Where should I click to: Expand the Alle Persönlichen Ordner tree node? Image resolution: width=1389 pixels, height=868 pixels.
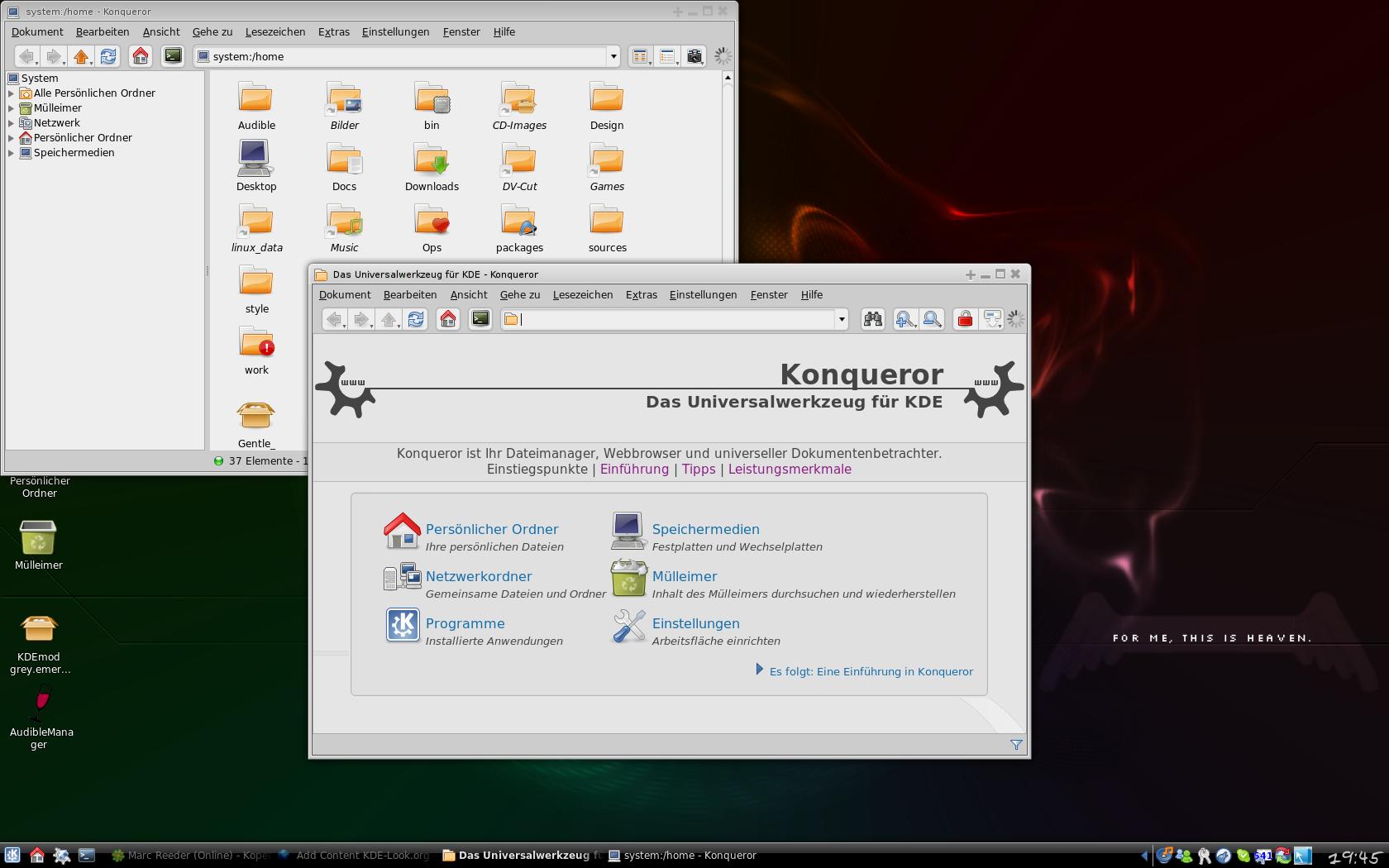pyautogui.click(x=12, y=93)
